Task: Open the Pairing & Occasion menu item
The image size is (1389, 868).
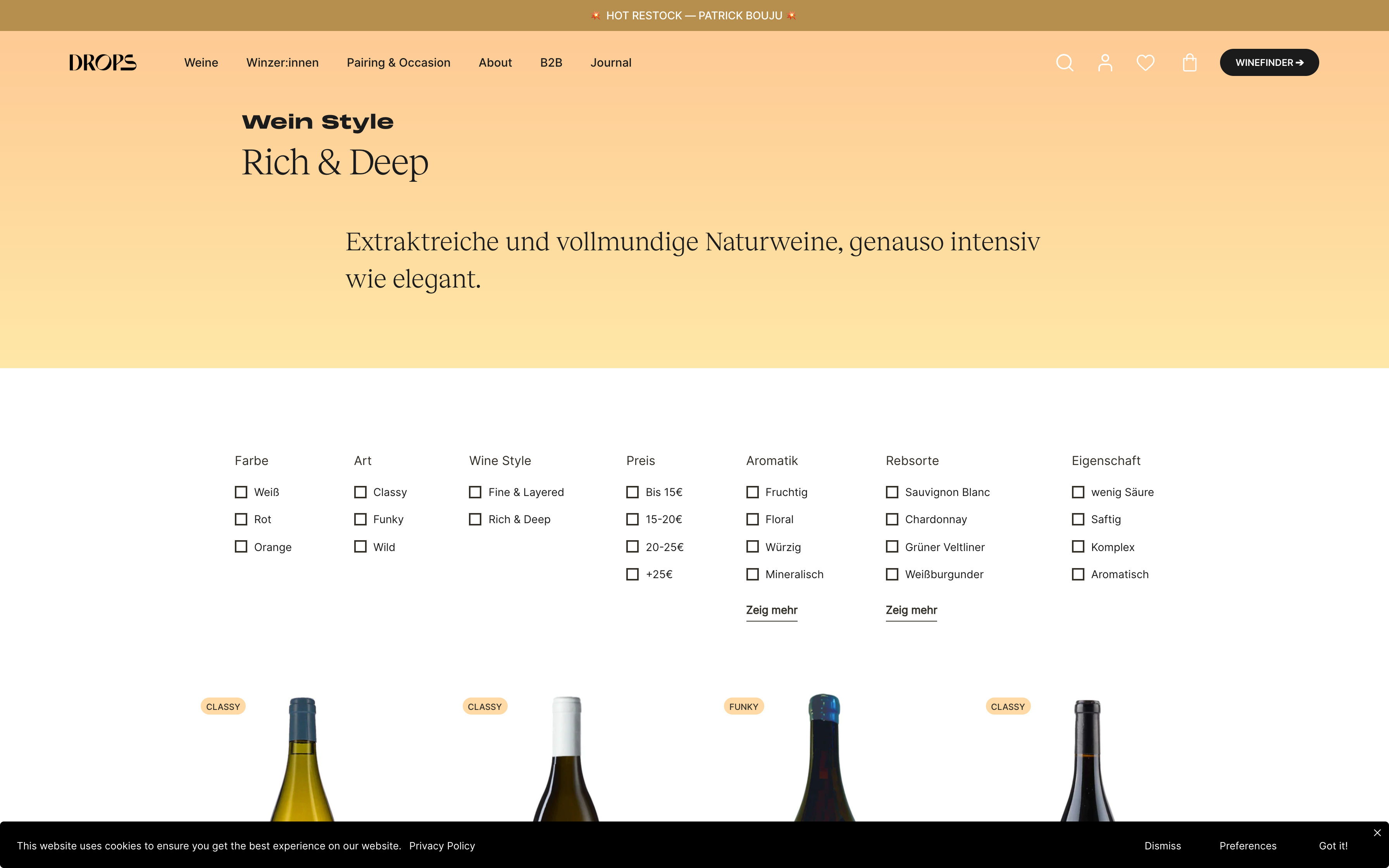Action: [x=398, y=62]
